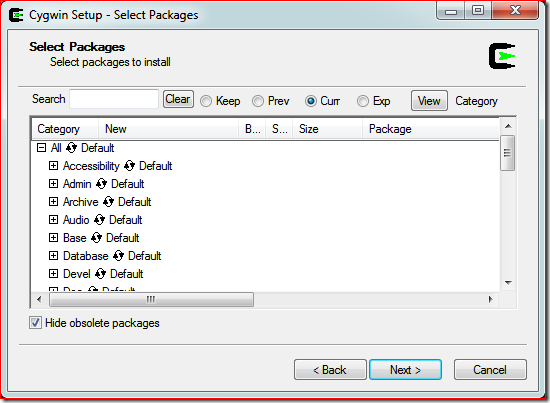Click the horizontal scrollbar thumb
Viewport: 550px width, 403px height.
coord(151,300)
